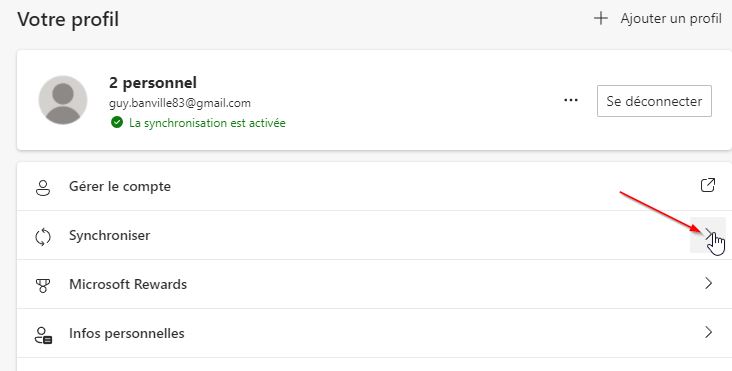The height and width of the screenshot is (371, 732).
Task: Click the plus icon to add a profile
Action: pyautogui.click(x=600, y=19)
